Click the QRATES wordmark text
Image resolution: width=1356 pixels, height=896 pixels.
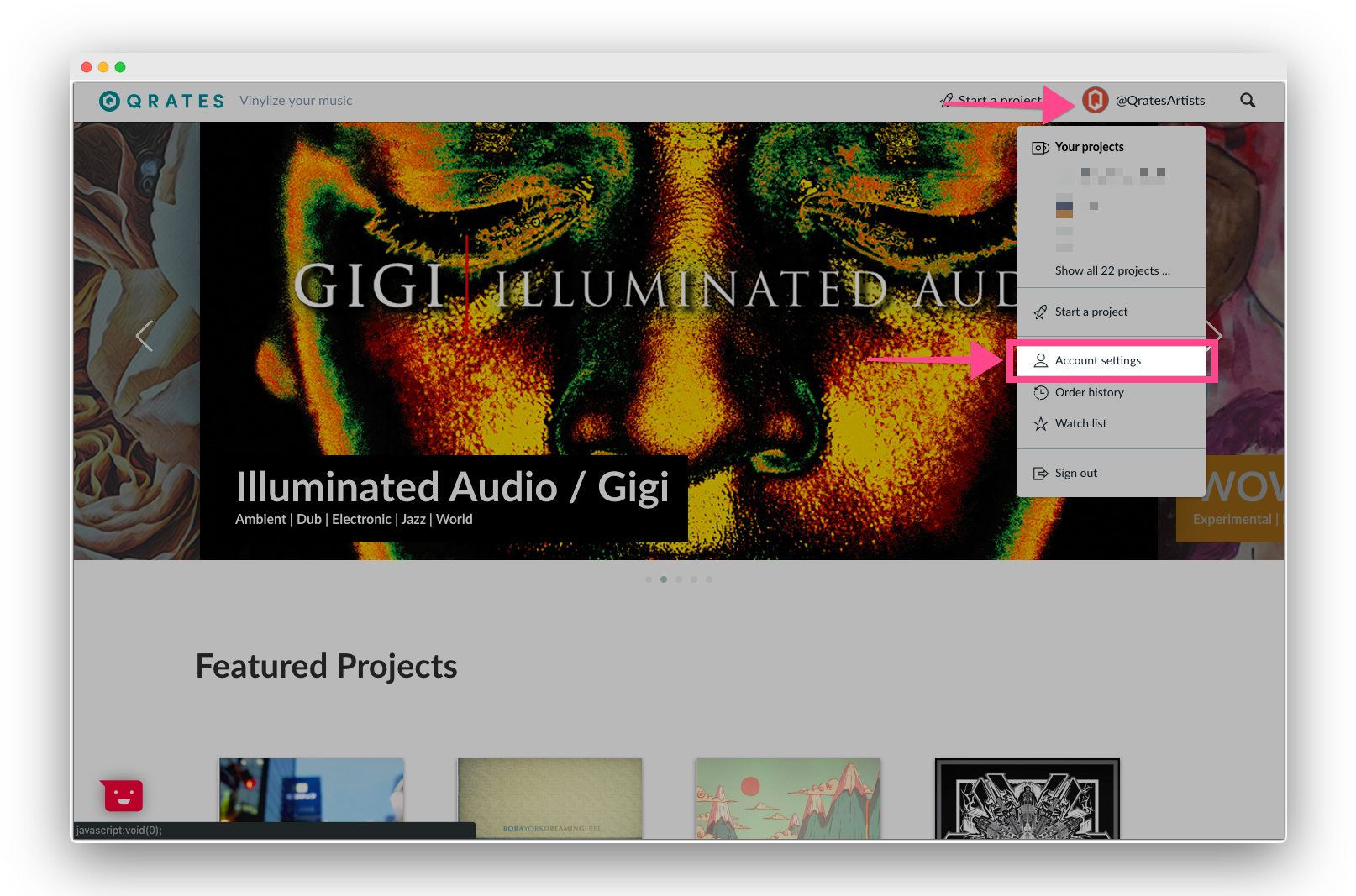point(176,101)
